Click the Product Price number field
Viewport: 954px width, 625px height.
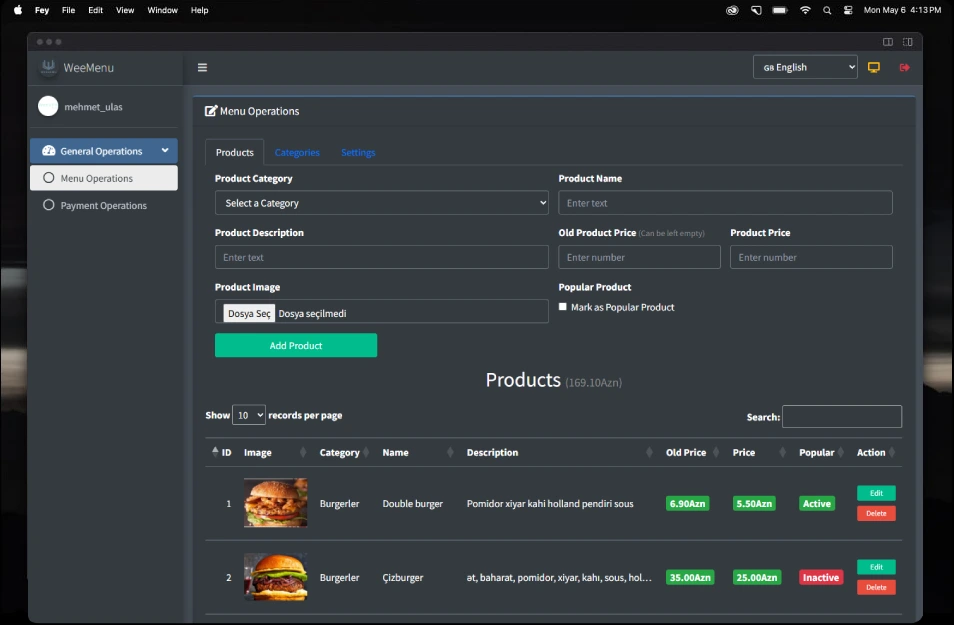pos(811,257)
